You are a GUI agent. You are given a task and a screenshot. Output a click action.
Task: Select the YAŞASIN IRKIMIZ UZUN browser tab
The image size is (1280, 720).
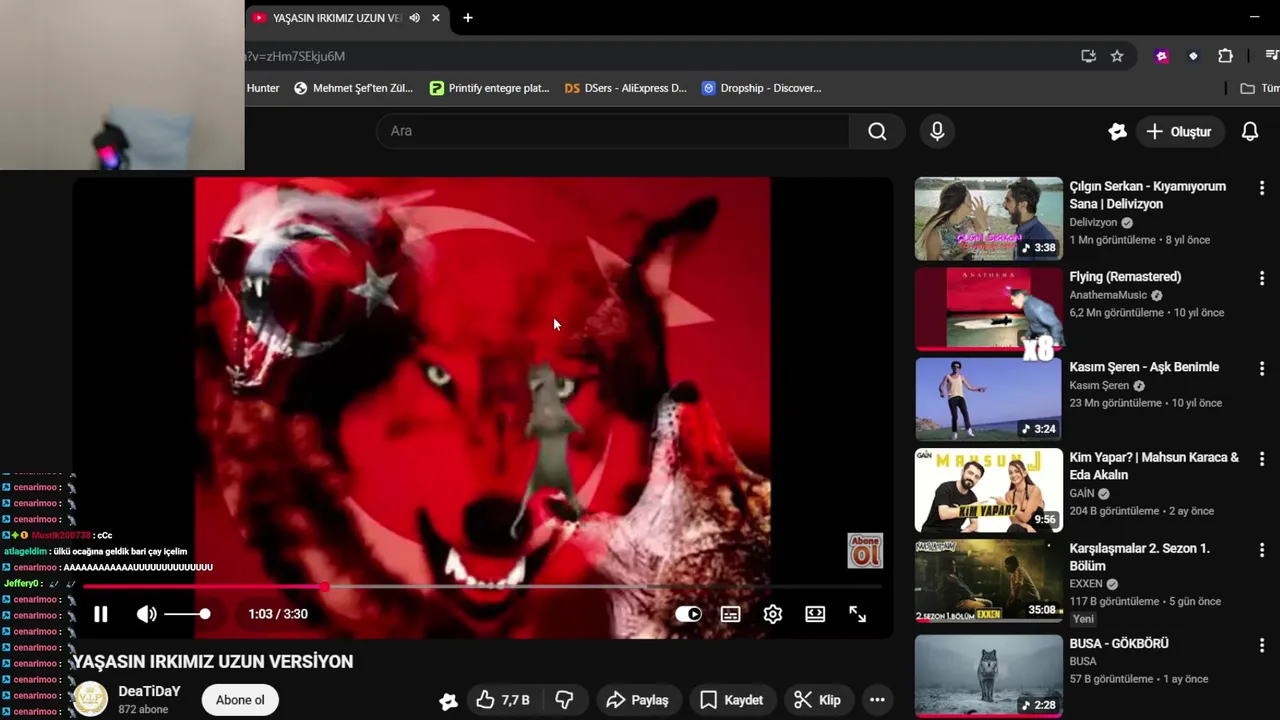pos(335,18)
